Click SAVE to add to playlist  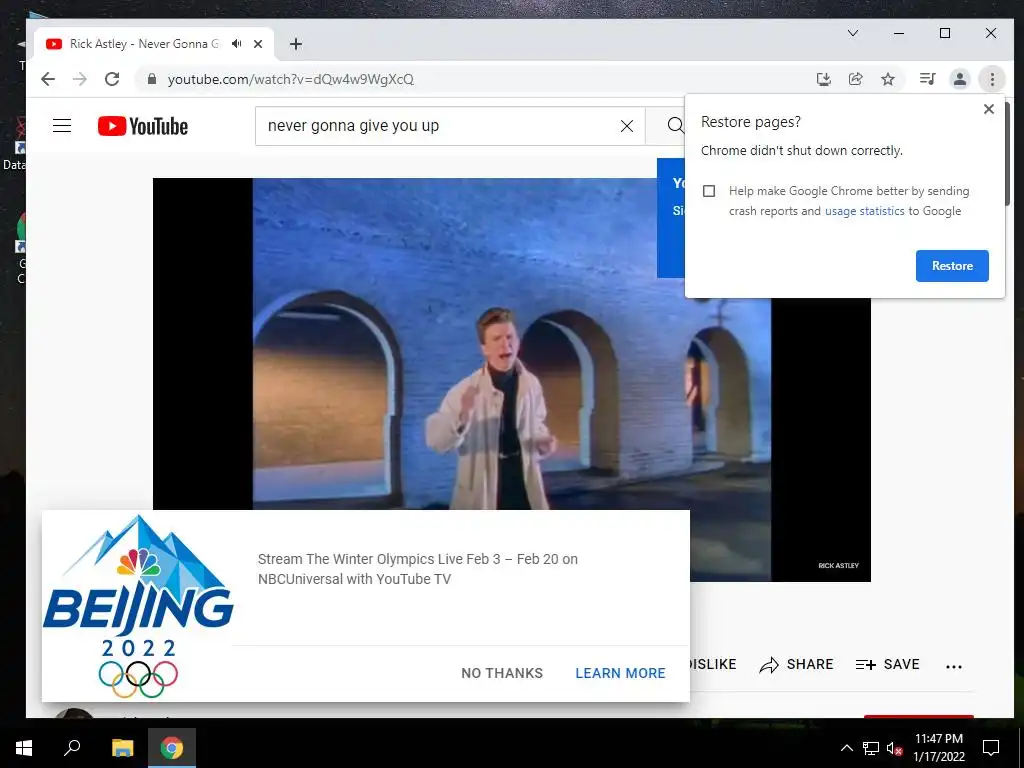click(x=888, y=665)
